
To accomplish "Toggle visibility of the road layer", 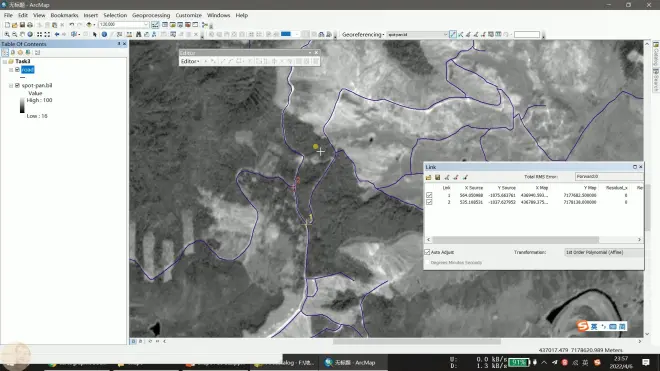I will click(x=17, y=69).
